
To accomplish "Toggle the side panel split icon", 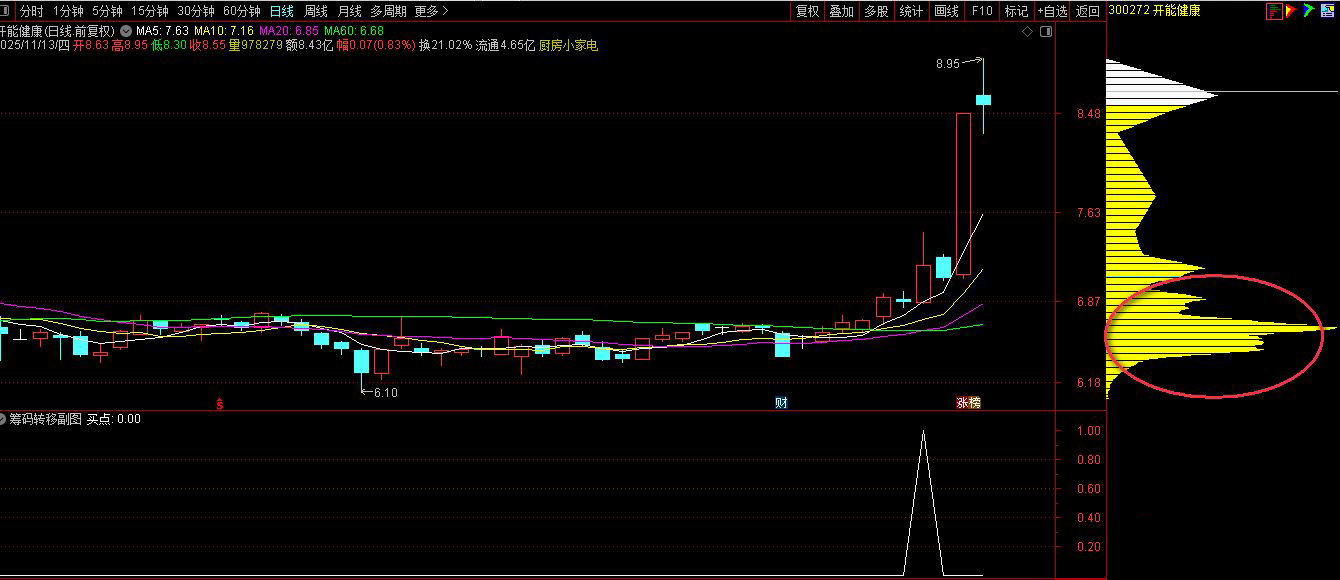I will click(1046, 32).
